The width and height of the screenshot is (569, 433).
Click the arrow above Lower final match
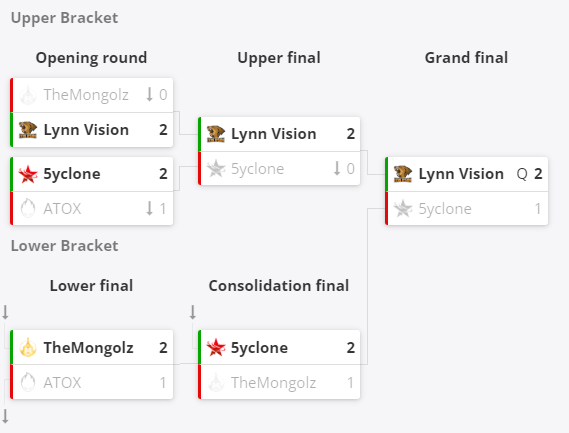coord(5,312)
